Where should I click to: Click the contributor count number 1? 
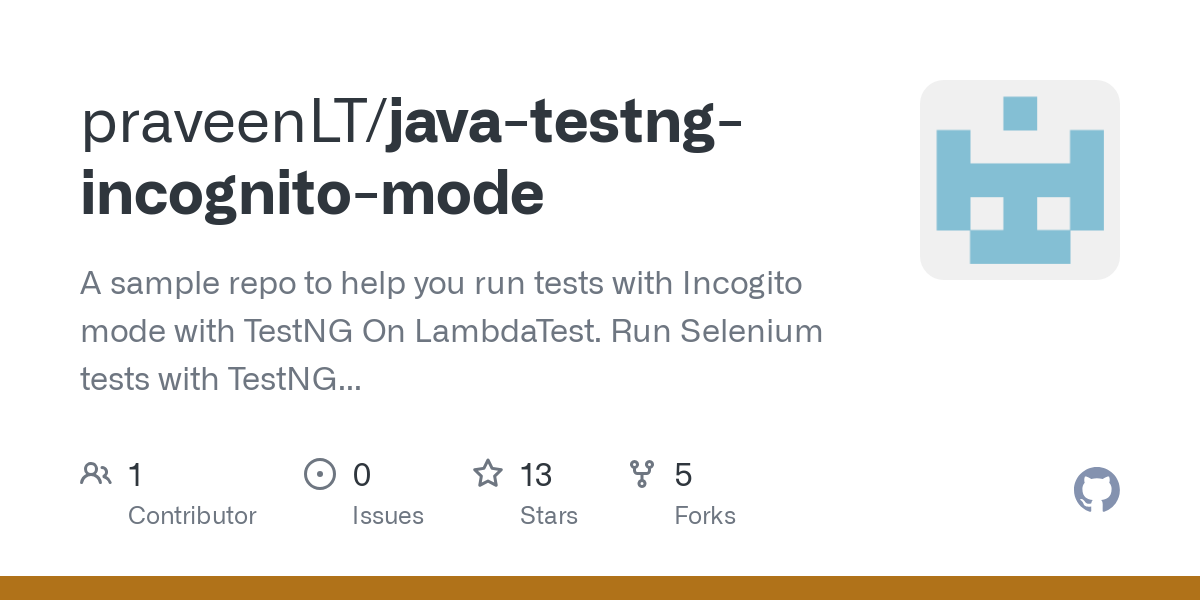click(135, 475)
